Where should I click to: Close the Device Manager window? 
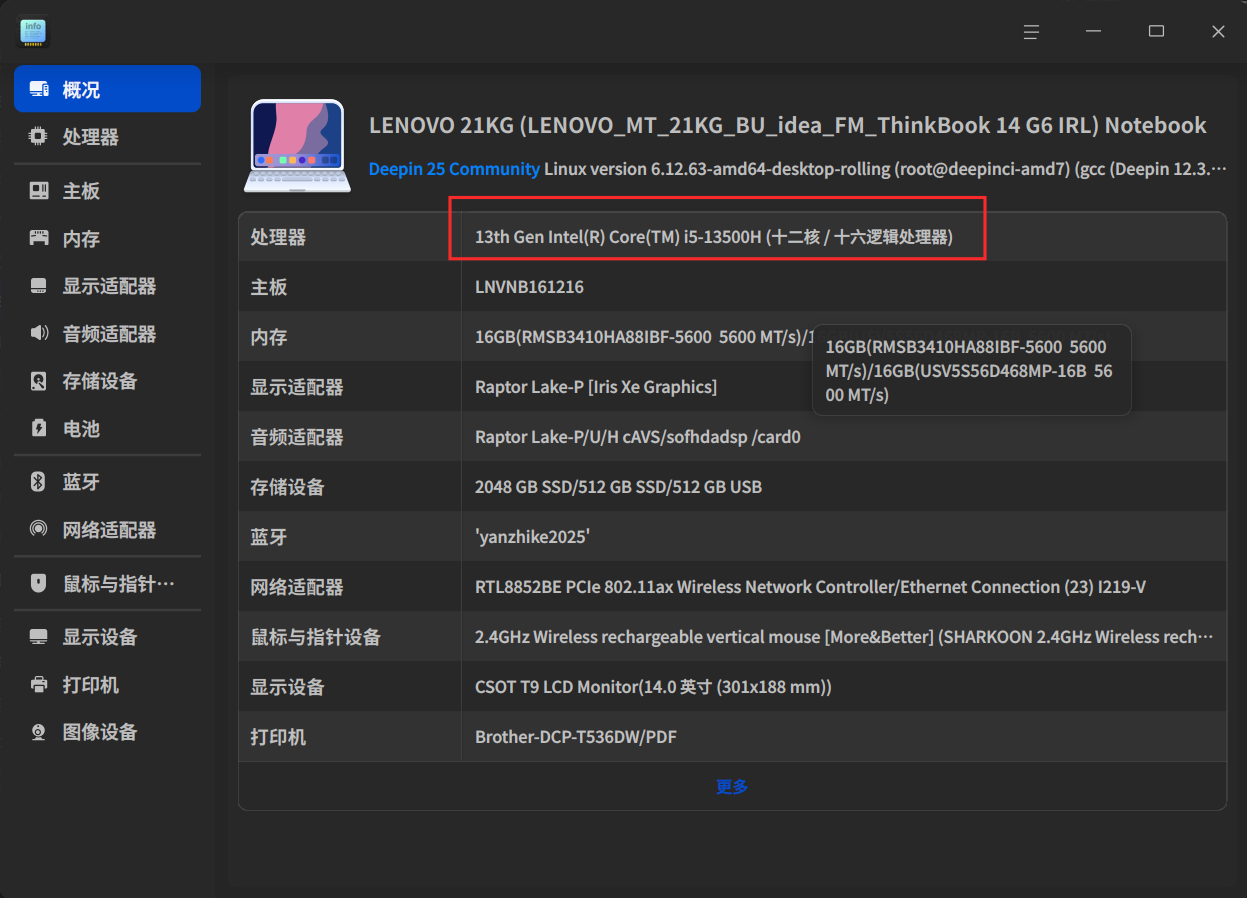1218,32
